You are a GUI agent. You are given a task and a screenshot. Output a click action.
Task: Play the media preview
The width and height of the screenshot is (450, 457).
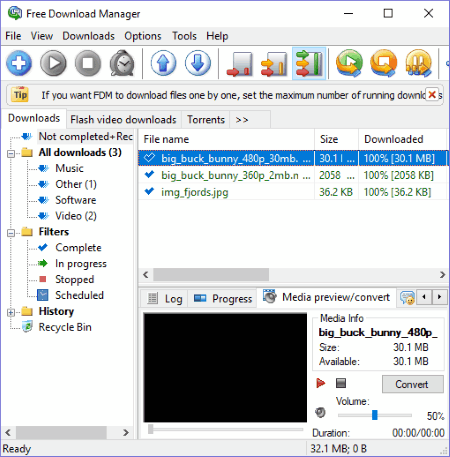coord(320,383)
